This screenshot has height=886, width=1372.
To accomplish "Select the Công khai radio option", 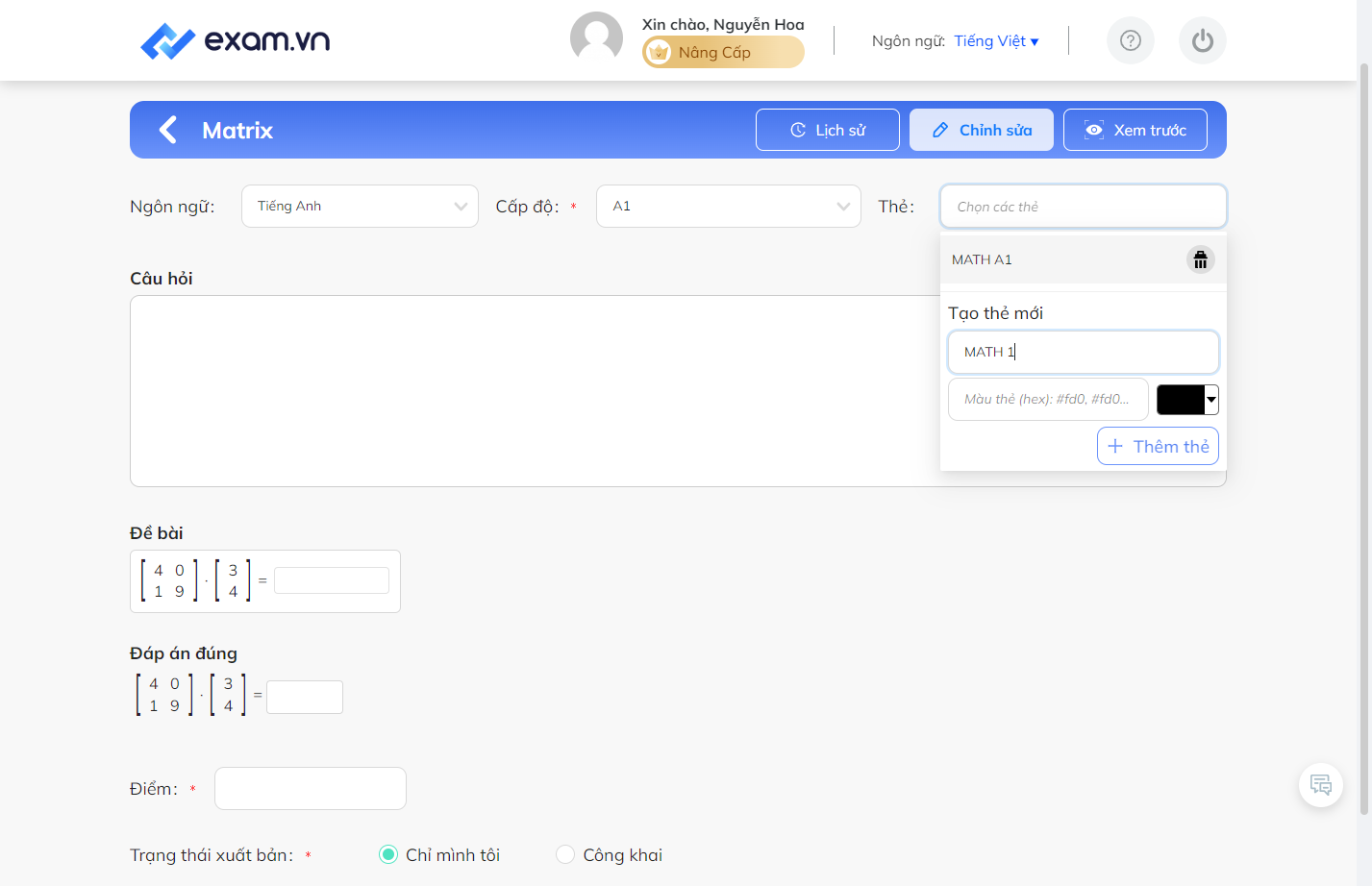I will 565,854.
